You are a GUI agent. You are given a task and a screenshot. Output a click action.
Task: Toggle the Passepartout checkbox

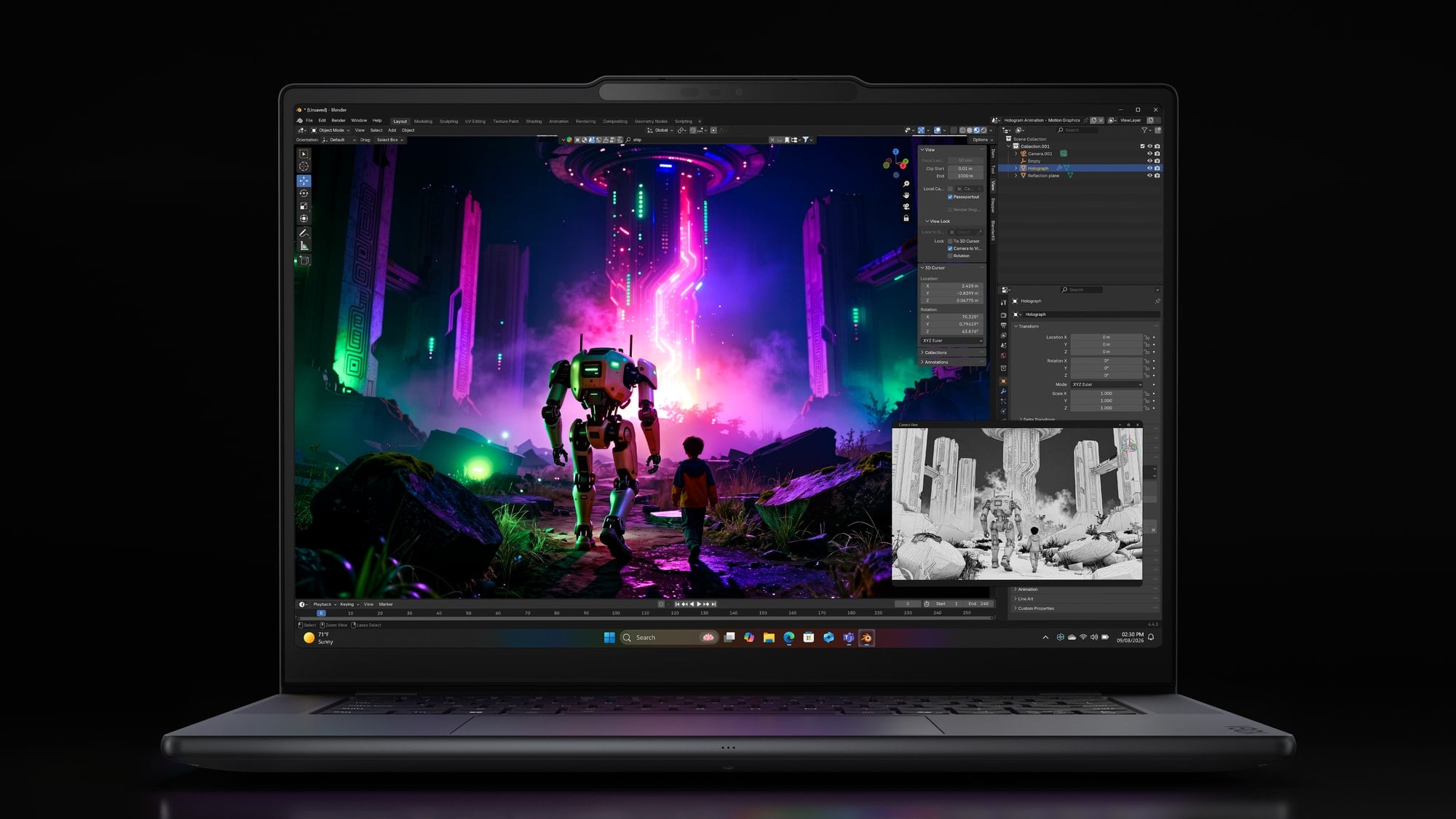point(950,197)
